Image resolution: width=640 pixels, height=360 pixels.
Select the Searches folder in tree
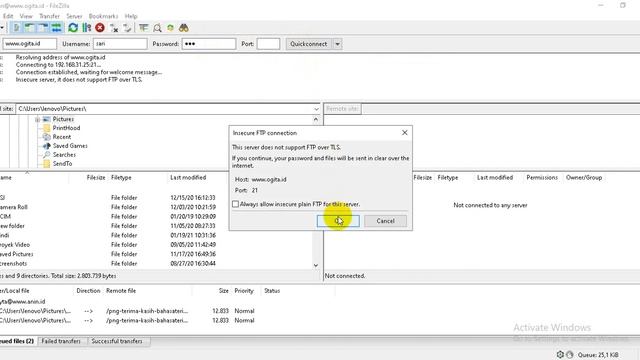click(64, 155)
